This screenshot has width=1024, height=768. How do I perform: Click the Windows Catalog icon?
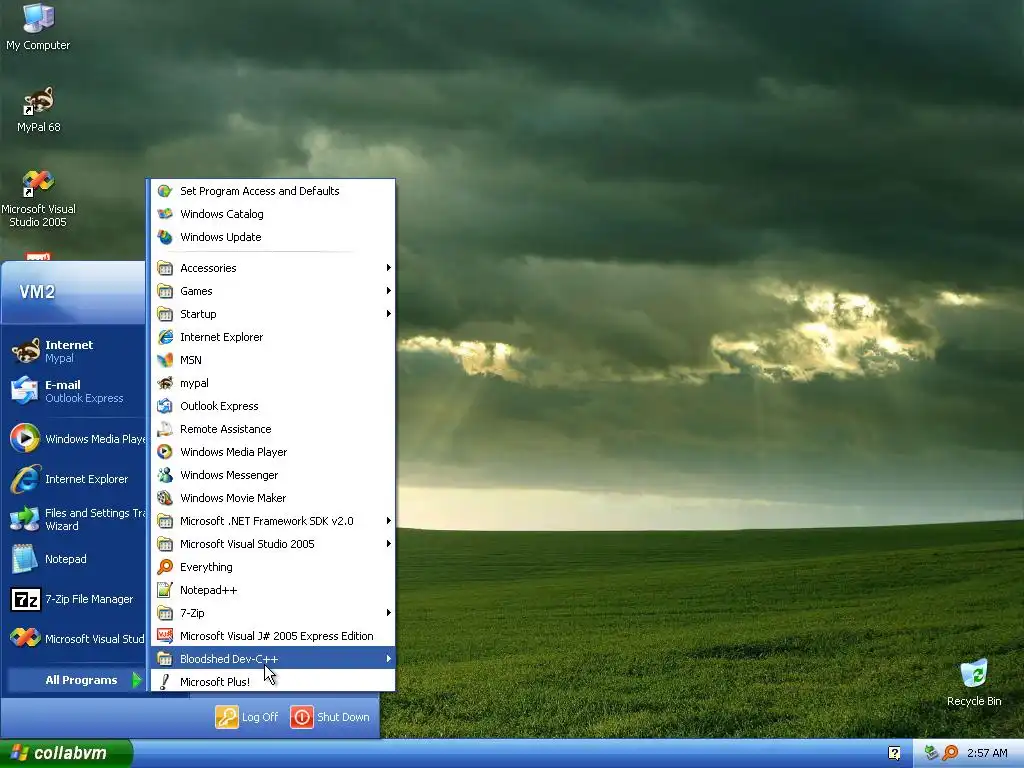[x=165, y=214]
